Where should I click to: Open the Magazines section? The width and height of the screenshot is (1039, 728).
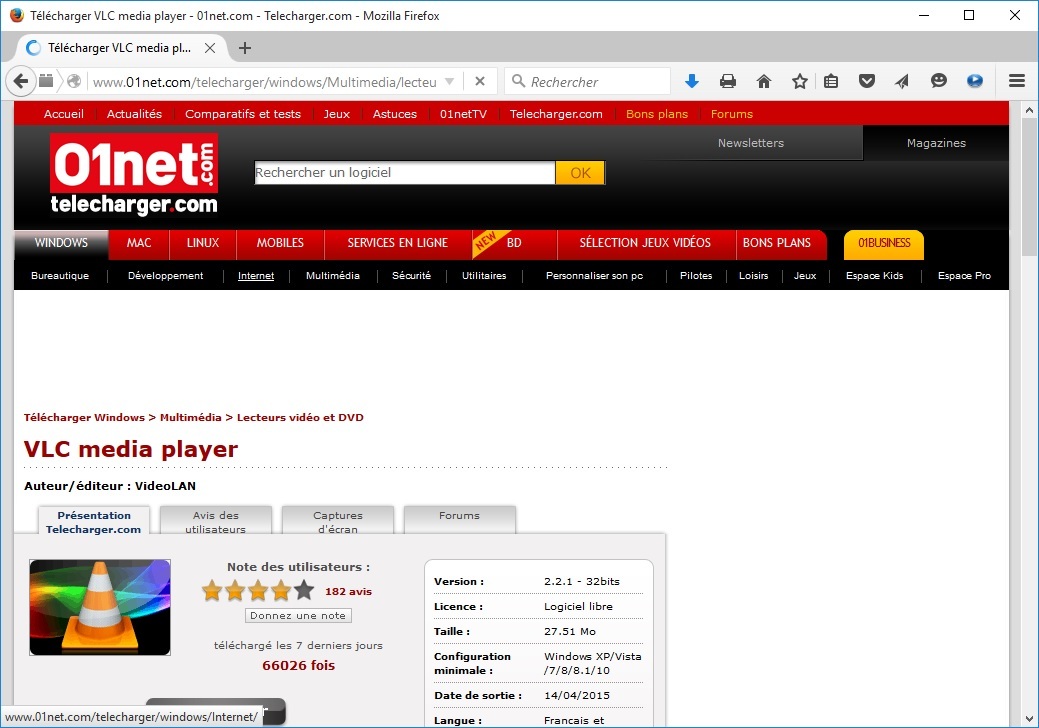pos(936,143)
